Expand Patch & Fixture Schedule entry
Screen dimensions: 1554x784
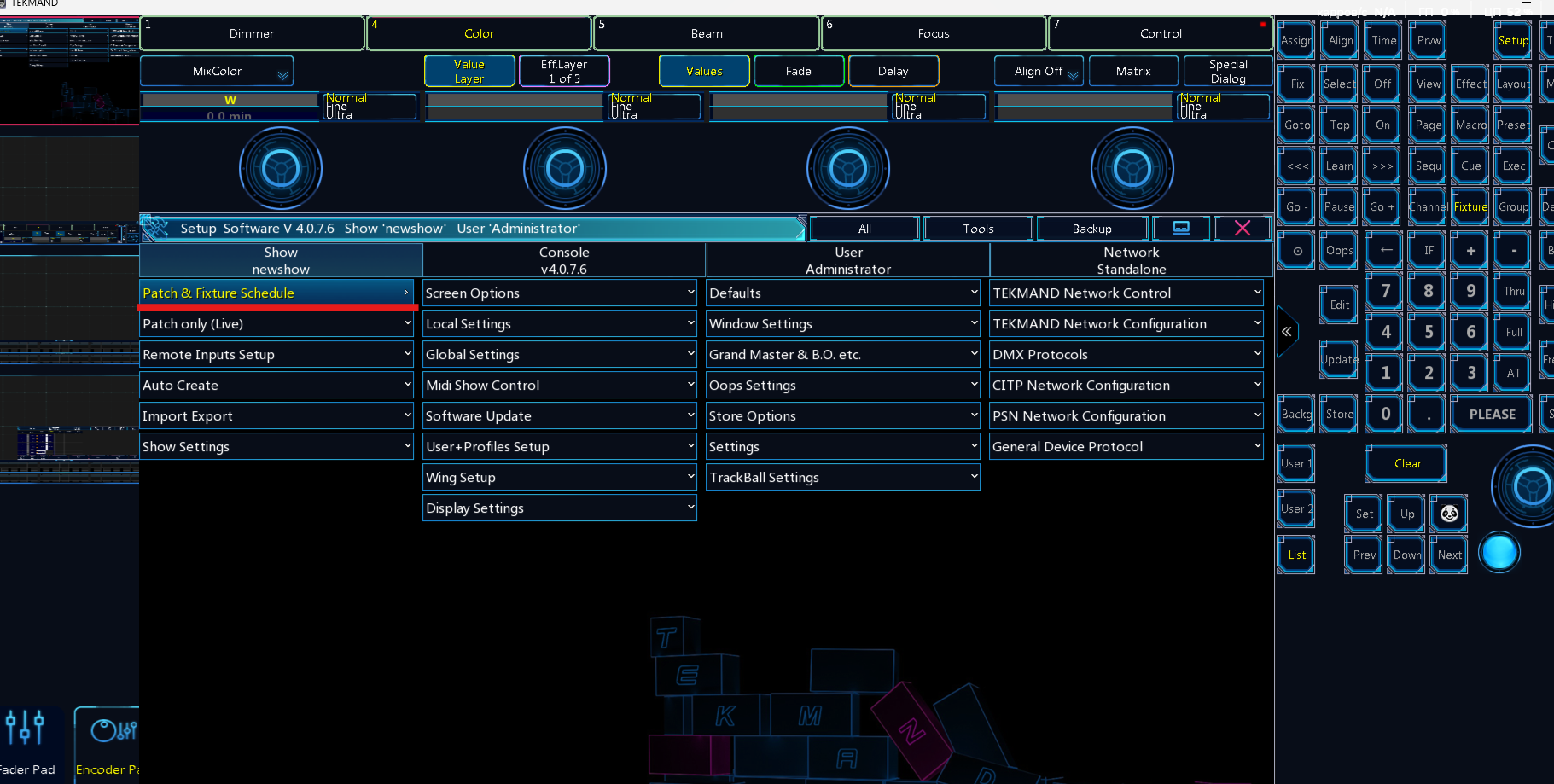point(276,293)
